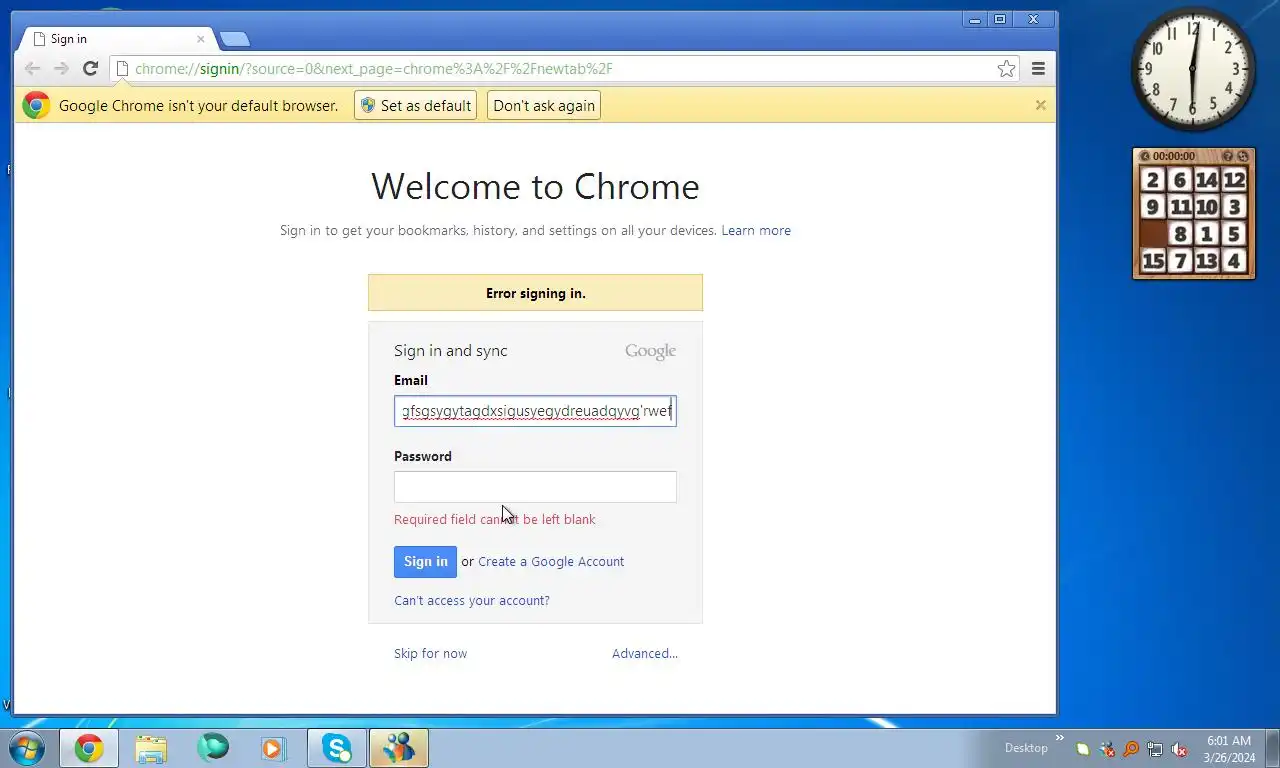Click the puzzle gadget help question icon

pos(1228,156)
